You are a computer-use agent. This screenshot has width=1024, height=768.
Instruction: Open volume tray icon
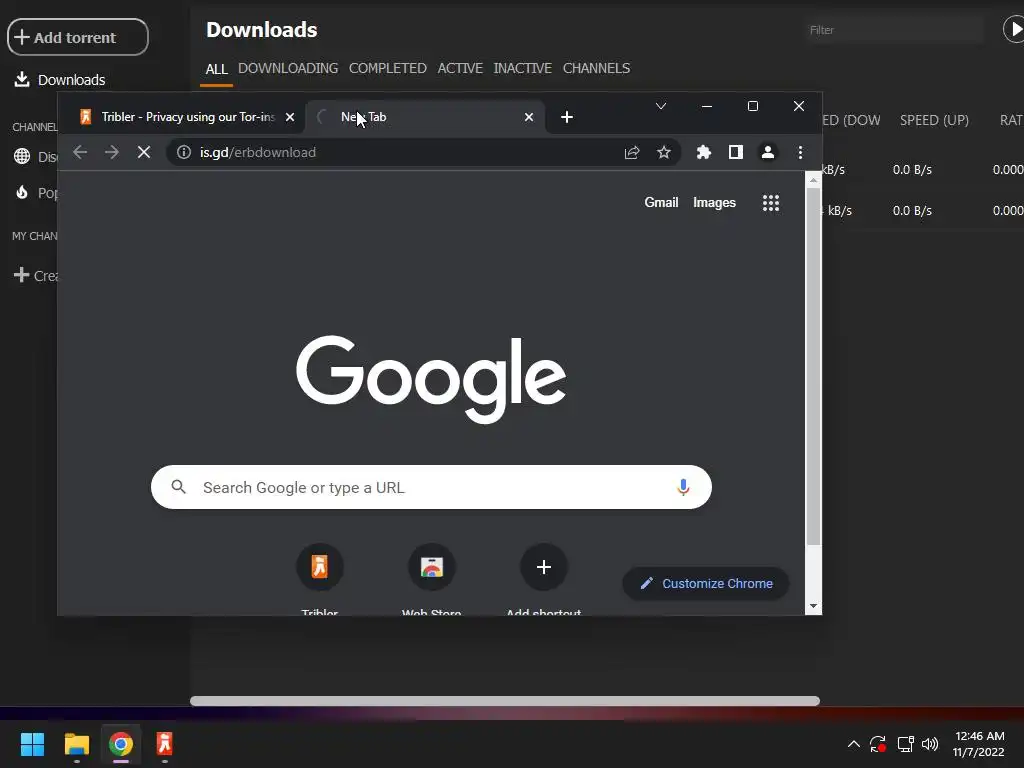tap(930, 744)
